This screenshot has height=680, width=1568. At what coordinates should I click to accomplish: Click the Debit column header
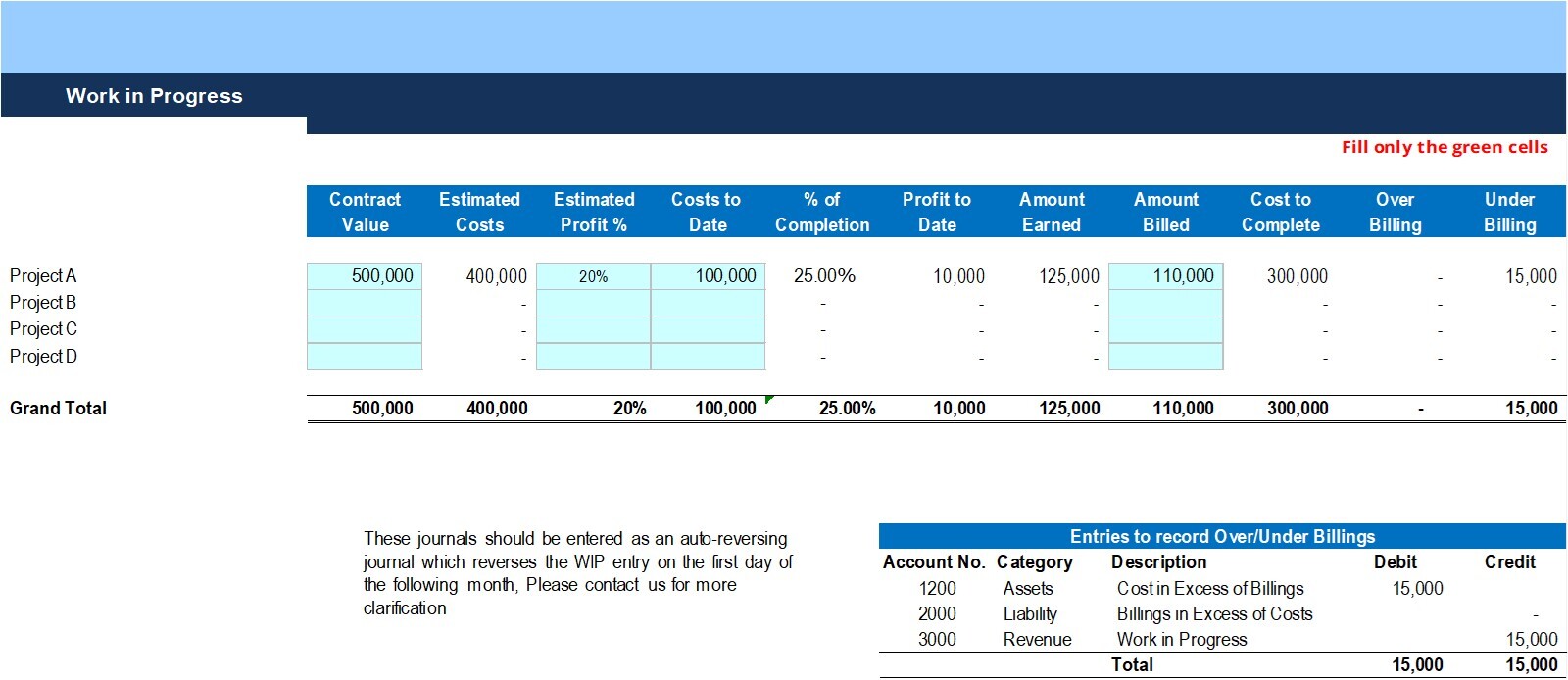pyautogui.click(x=1396, y=562)
